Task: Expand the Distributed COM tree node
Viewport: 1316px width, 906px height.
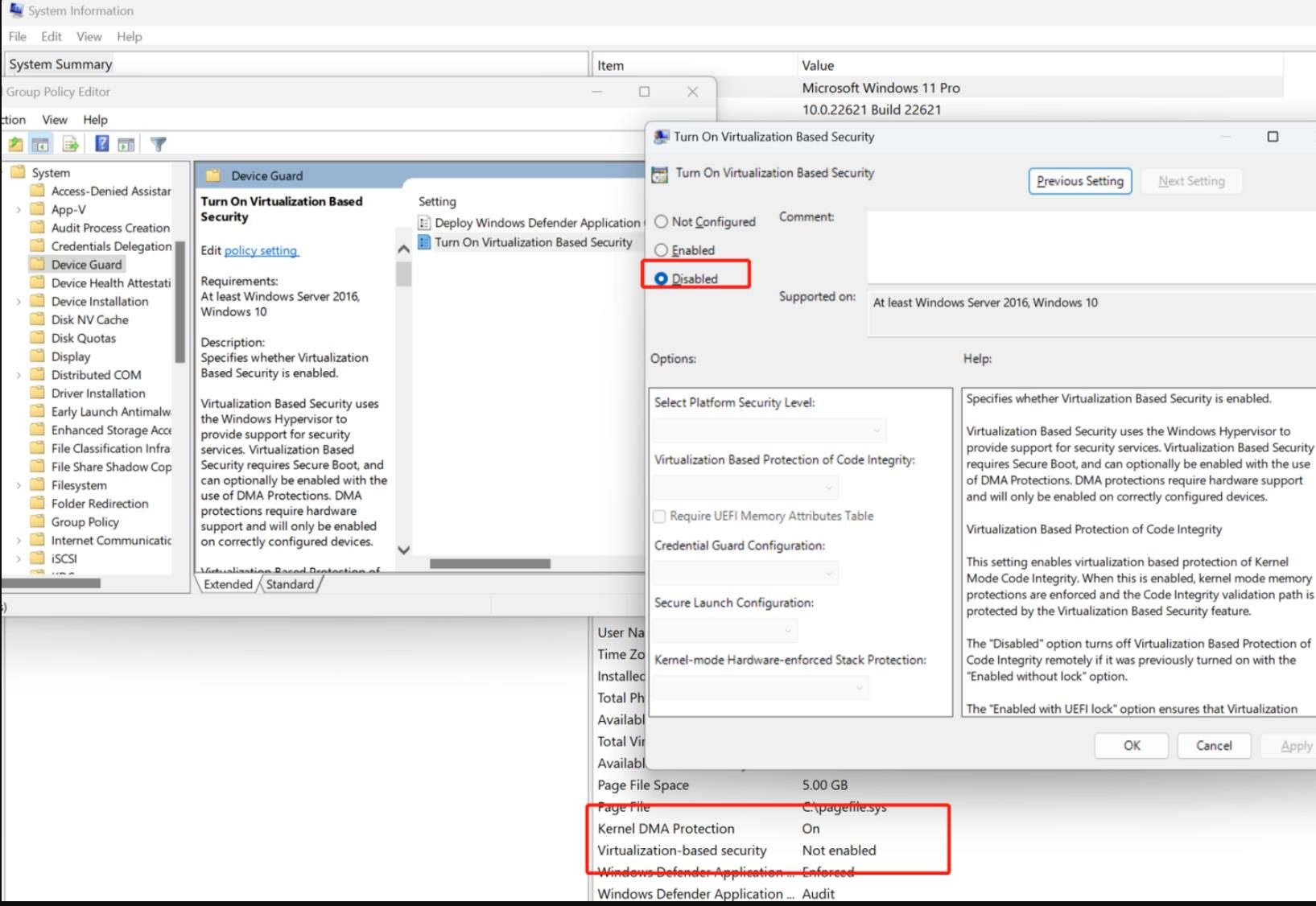Action: tap(19, 375)
